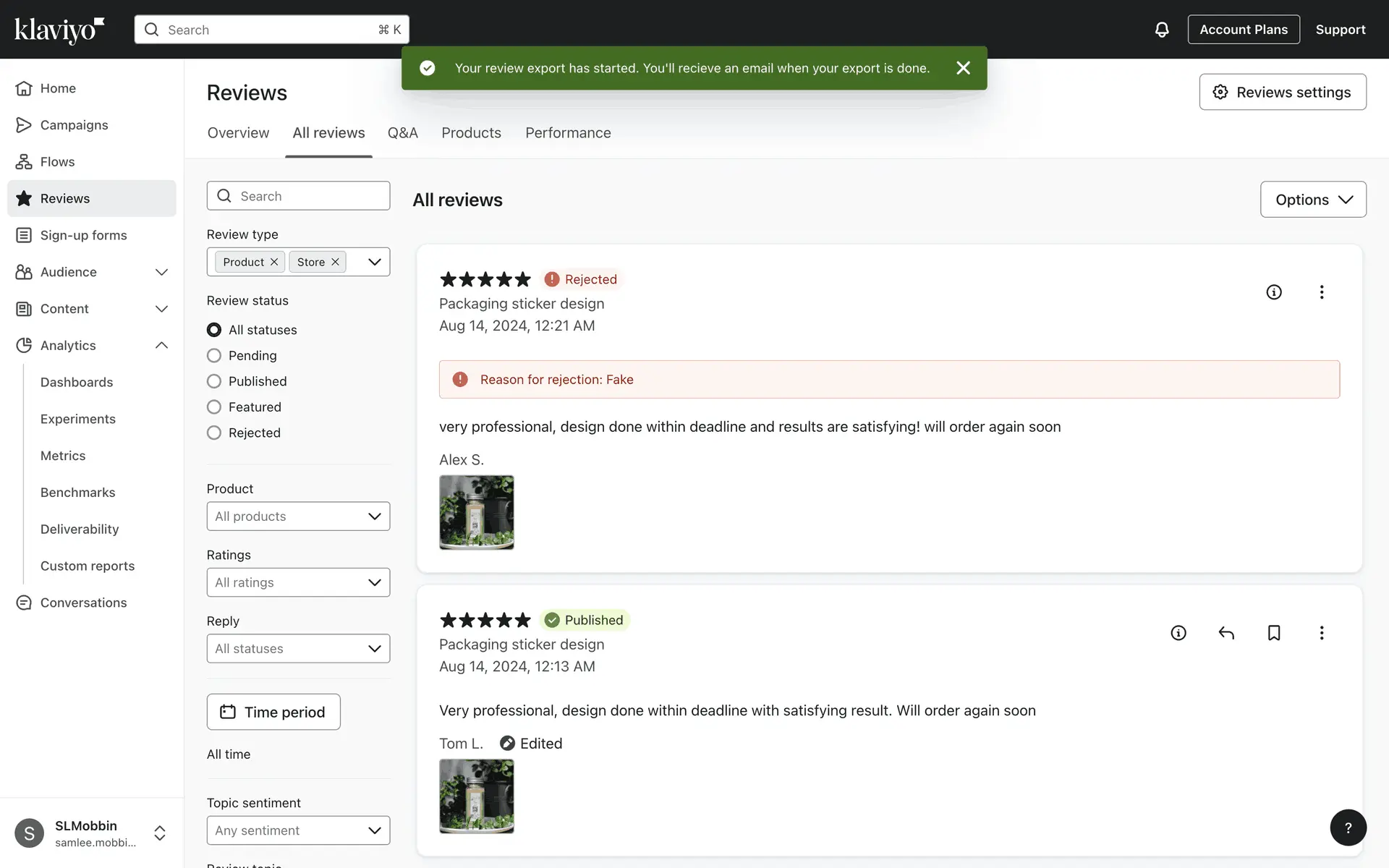Open three-dot menu on rejected review
1389x868 pixels.
[x=1321, y=292]
